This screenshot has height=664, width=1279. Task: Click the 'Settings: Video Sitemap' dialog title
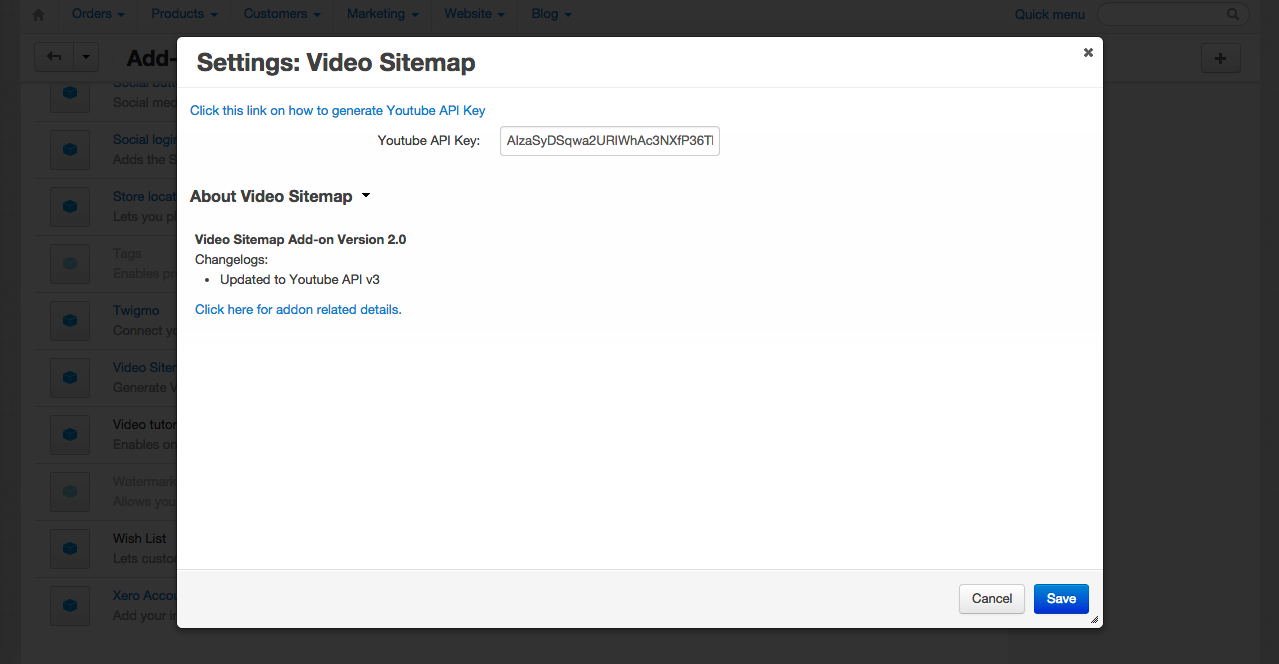coord(336,63)
